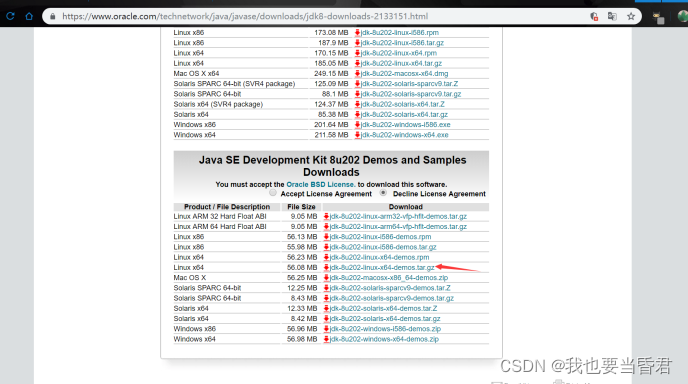
Task: Download jdk-8u202-windows-x64-demos.zip
Action: [384, 339]
